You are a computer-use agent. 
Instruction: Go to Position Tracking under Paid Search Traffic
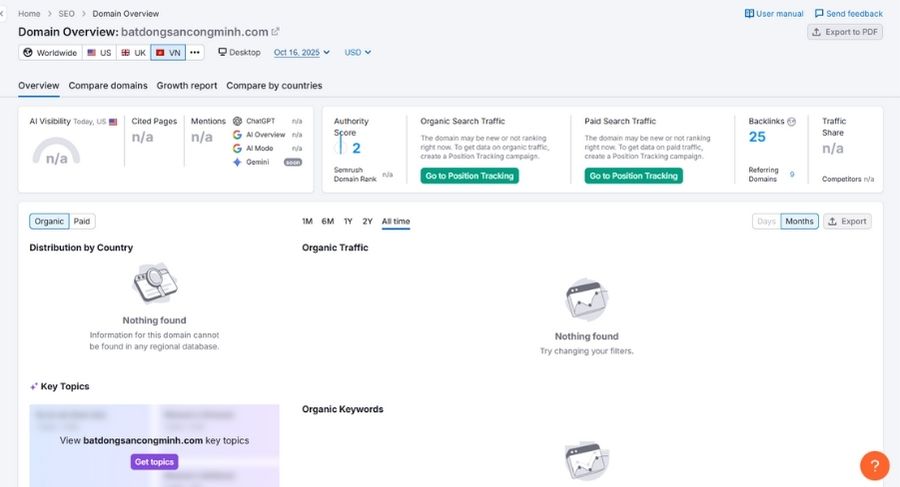coord(634,176)
